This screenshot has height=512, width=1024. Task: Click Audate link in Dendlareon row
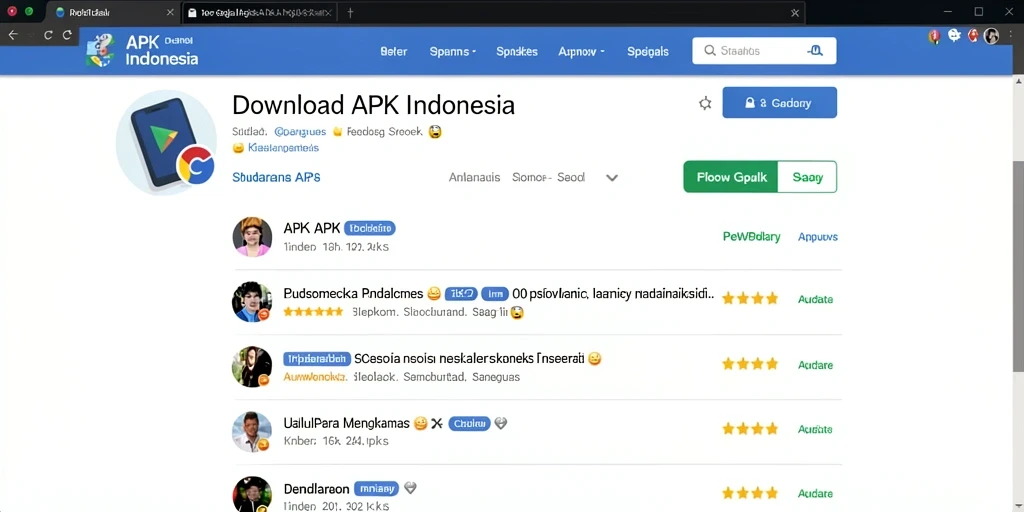tap(815, 494)
